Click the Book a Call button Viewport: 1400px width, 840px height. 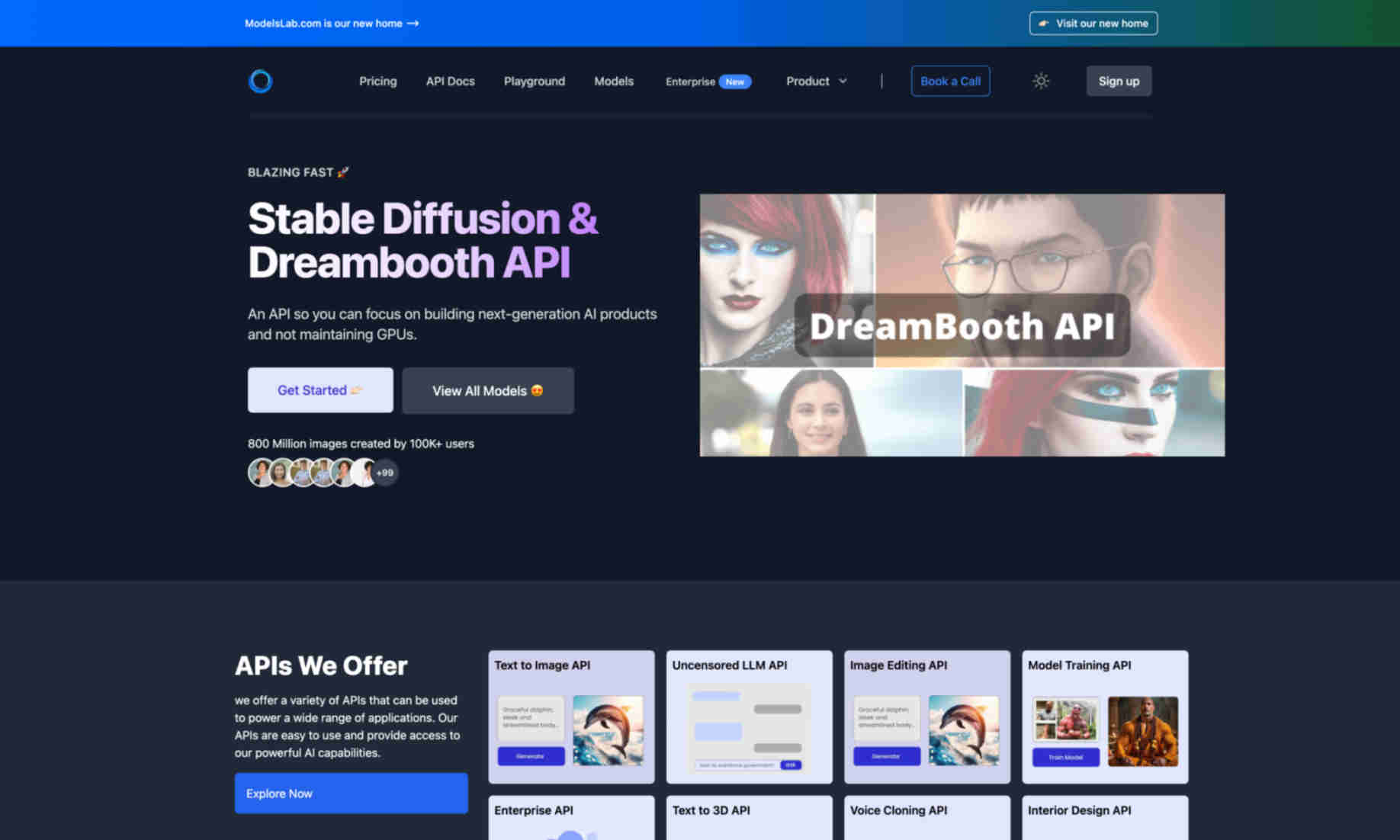click(x=950, y=81)
